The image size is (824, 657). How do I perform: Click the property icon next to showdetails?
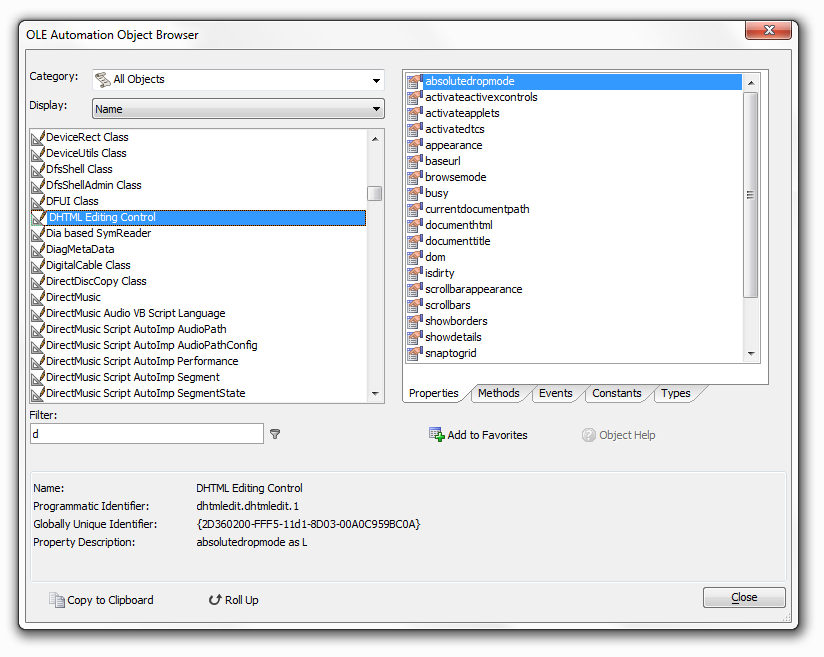(415, 337)
